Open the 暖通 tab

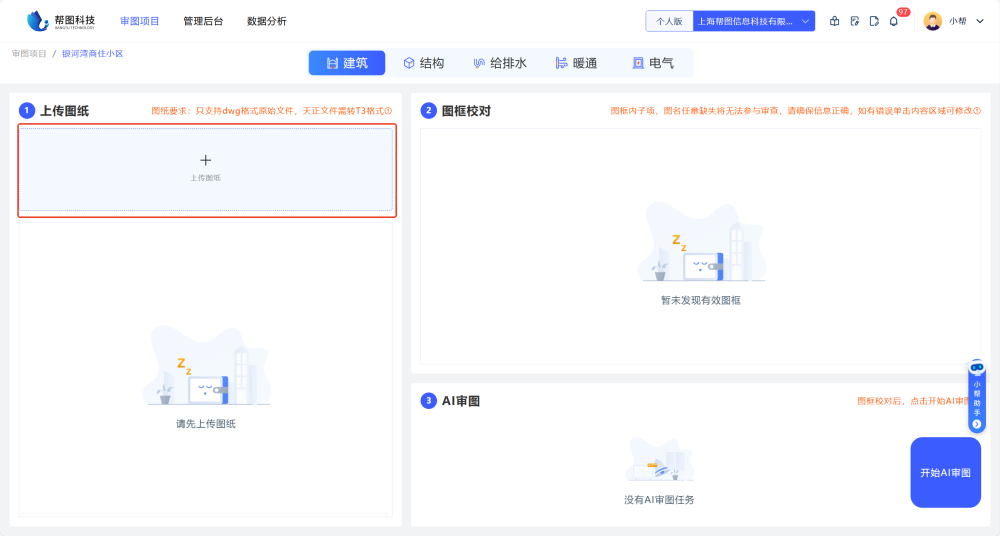coord(576,63)
